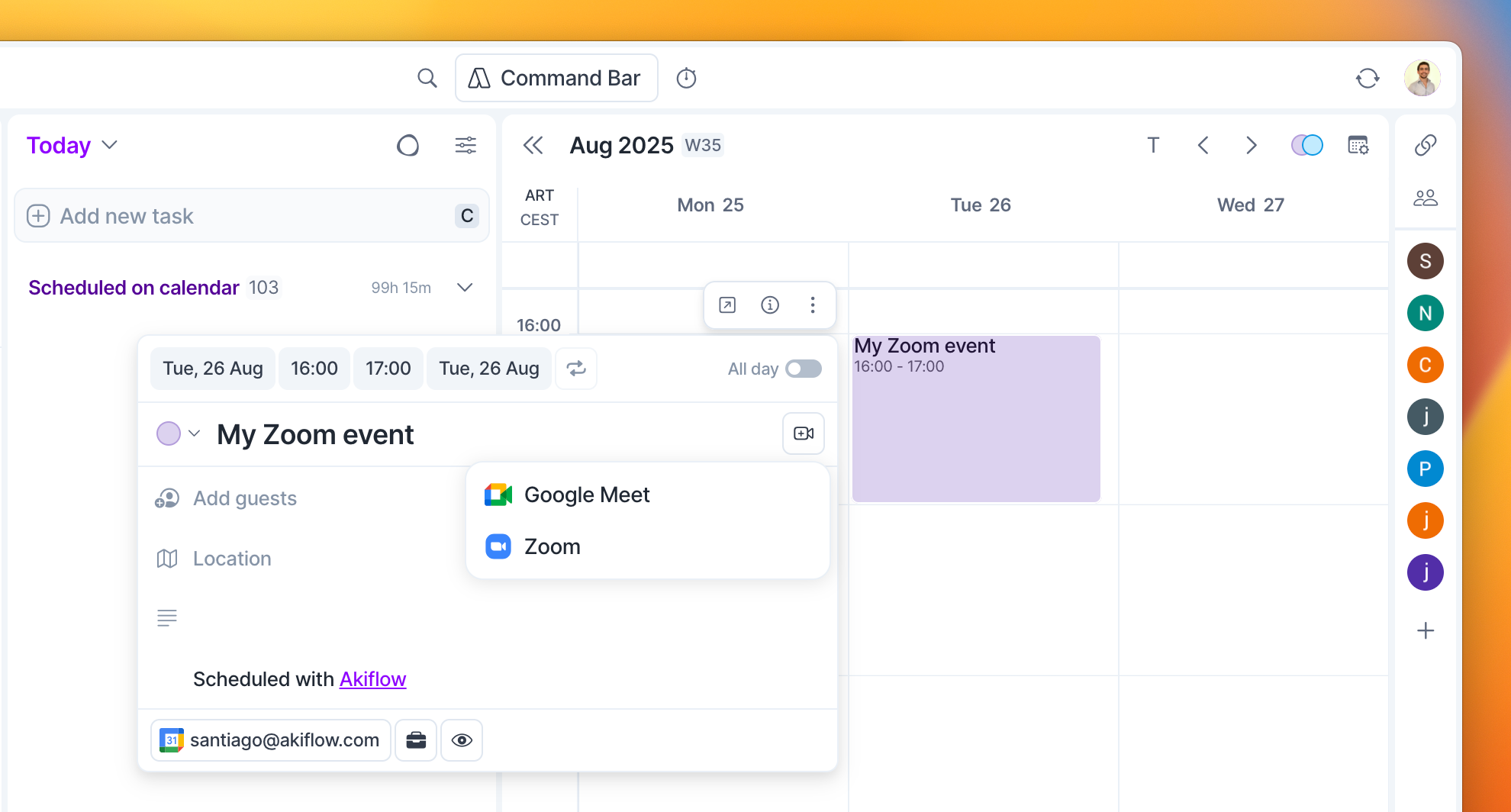Select the purple j avatar
Screen dimensions: 1511x812
tap(1426, 572)
